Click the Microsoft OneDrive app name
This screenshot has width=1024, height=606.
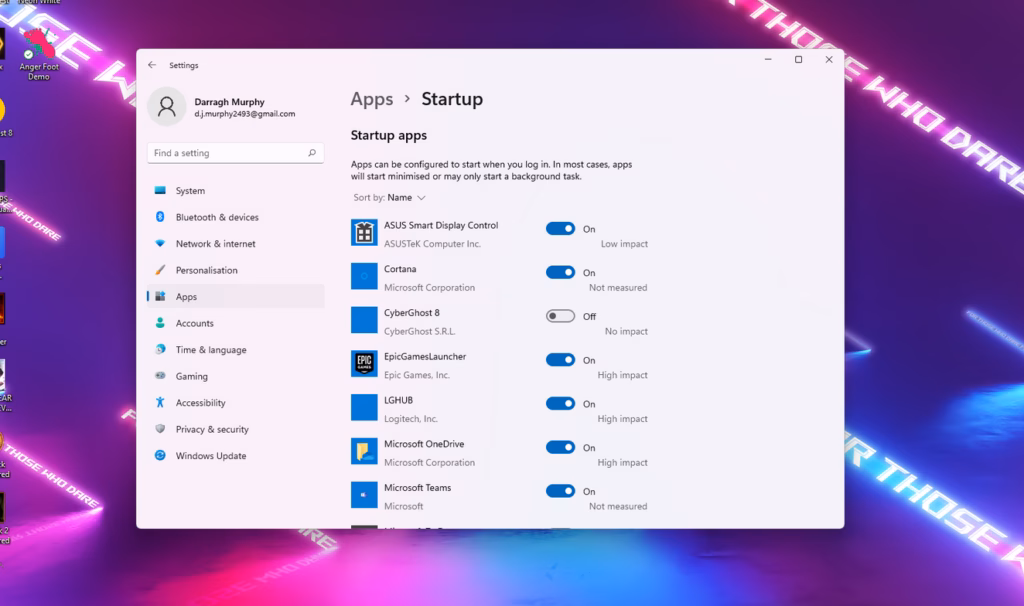click(424, 444)
